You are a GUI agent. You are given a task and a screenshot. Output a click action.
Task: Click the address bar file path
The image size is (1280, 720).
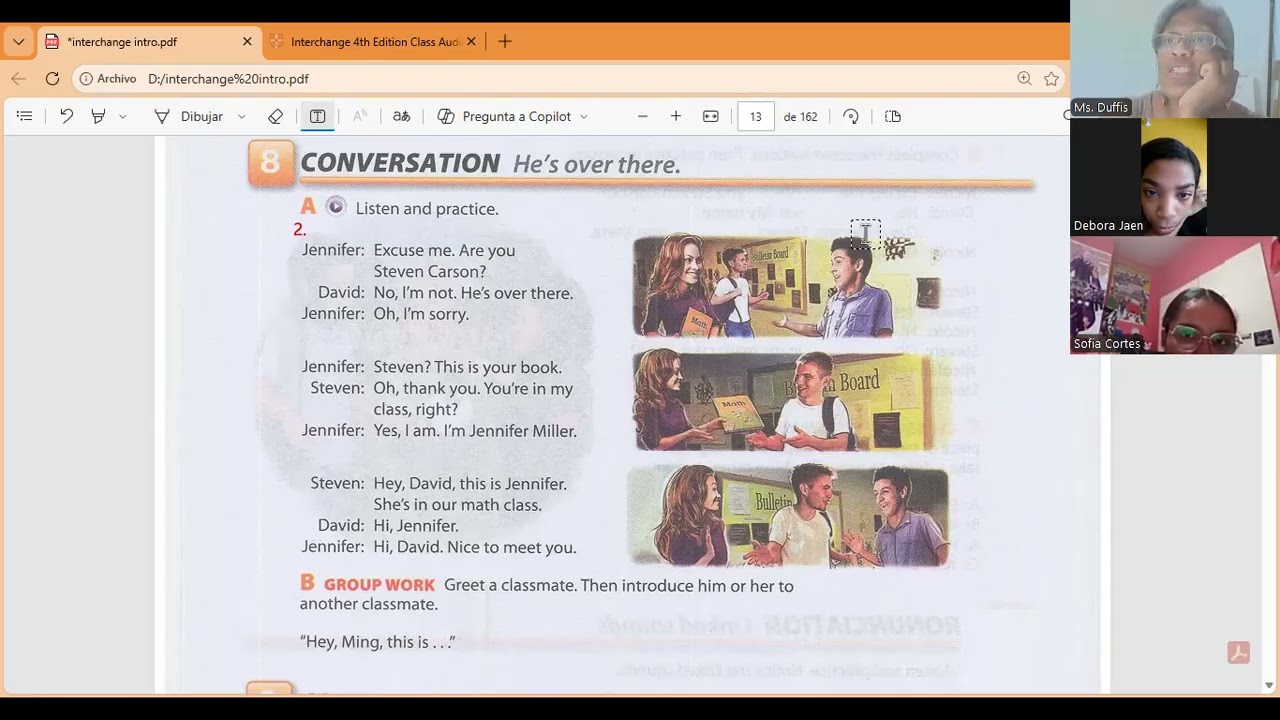(x=228, y=79)
